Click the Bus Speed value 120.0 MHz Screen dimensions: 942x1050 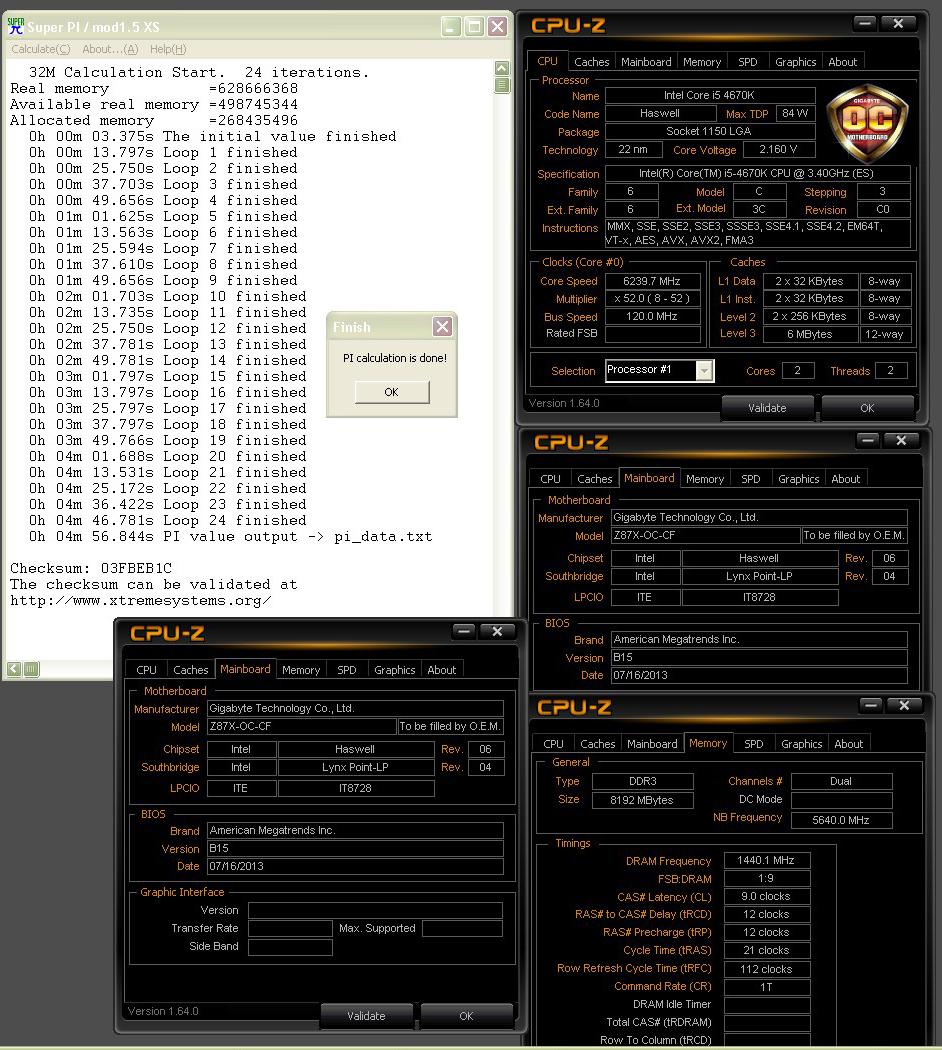click(x=651, y=316)
